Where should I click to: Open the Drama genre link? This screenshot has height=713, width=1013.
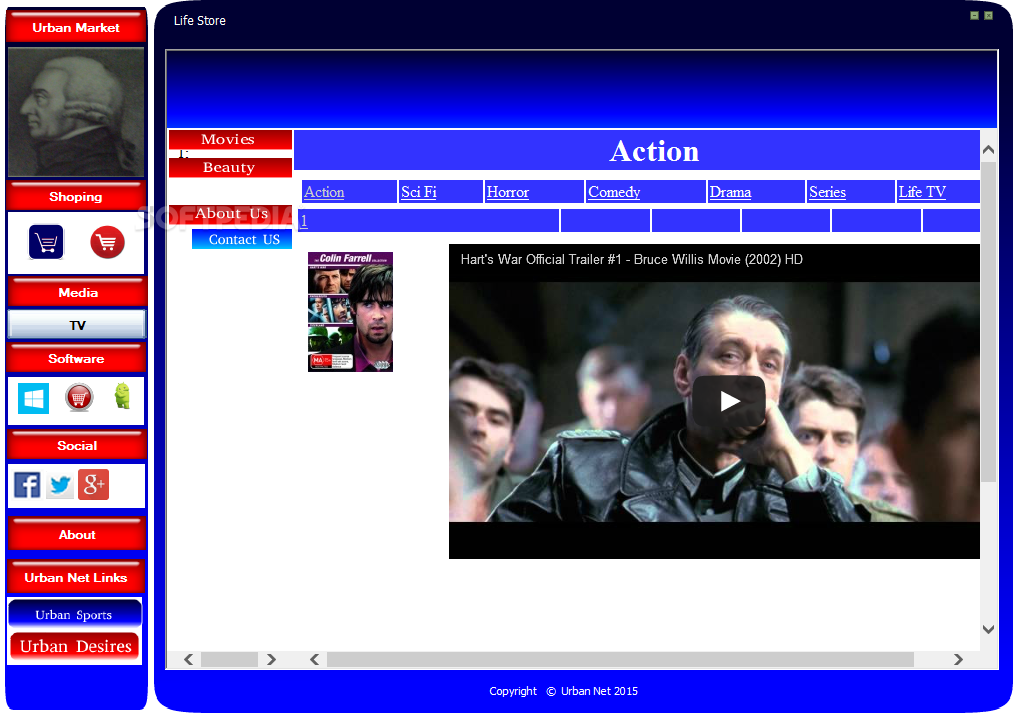[730, 192]
